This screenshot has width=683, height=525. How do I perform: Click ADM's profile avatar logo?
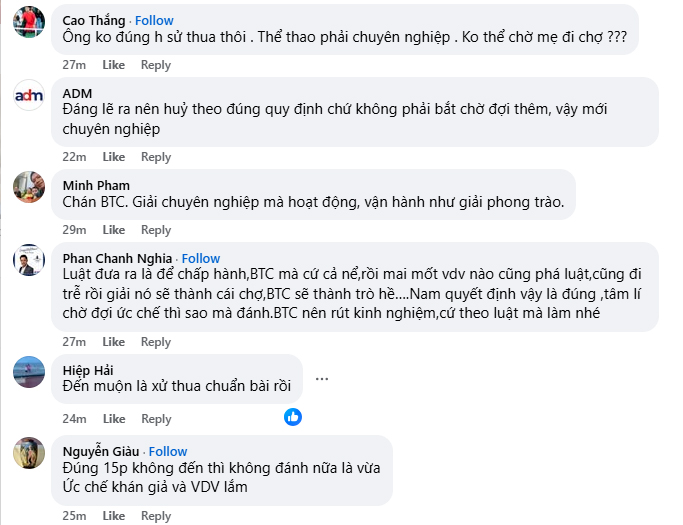coord(28,96)
